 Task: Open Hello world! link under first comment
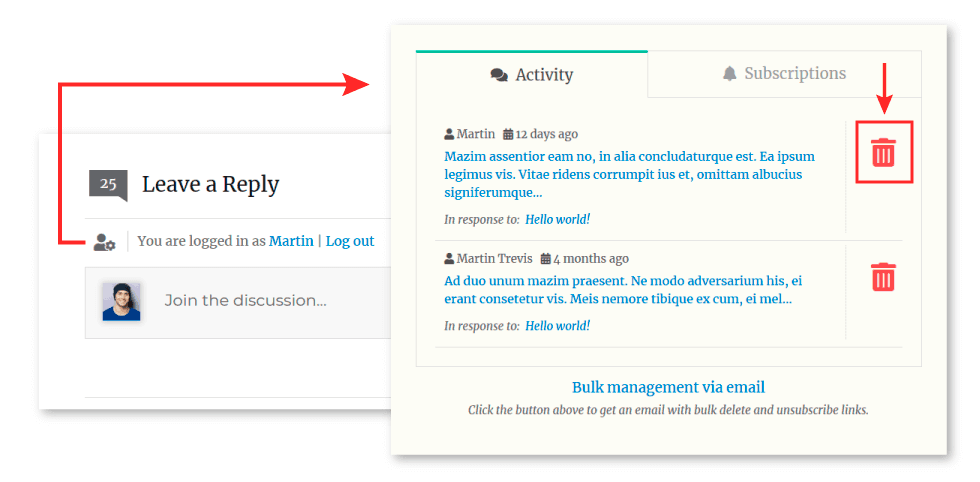(x=558, y=219)
